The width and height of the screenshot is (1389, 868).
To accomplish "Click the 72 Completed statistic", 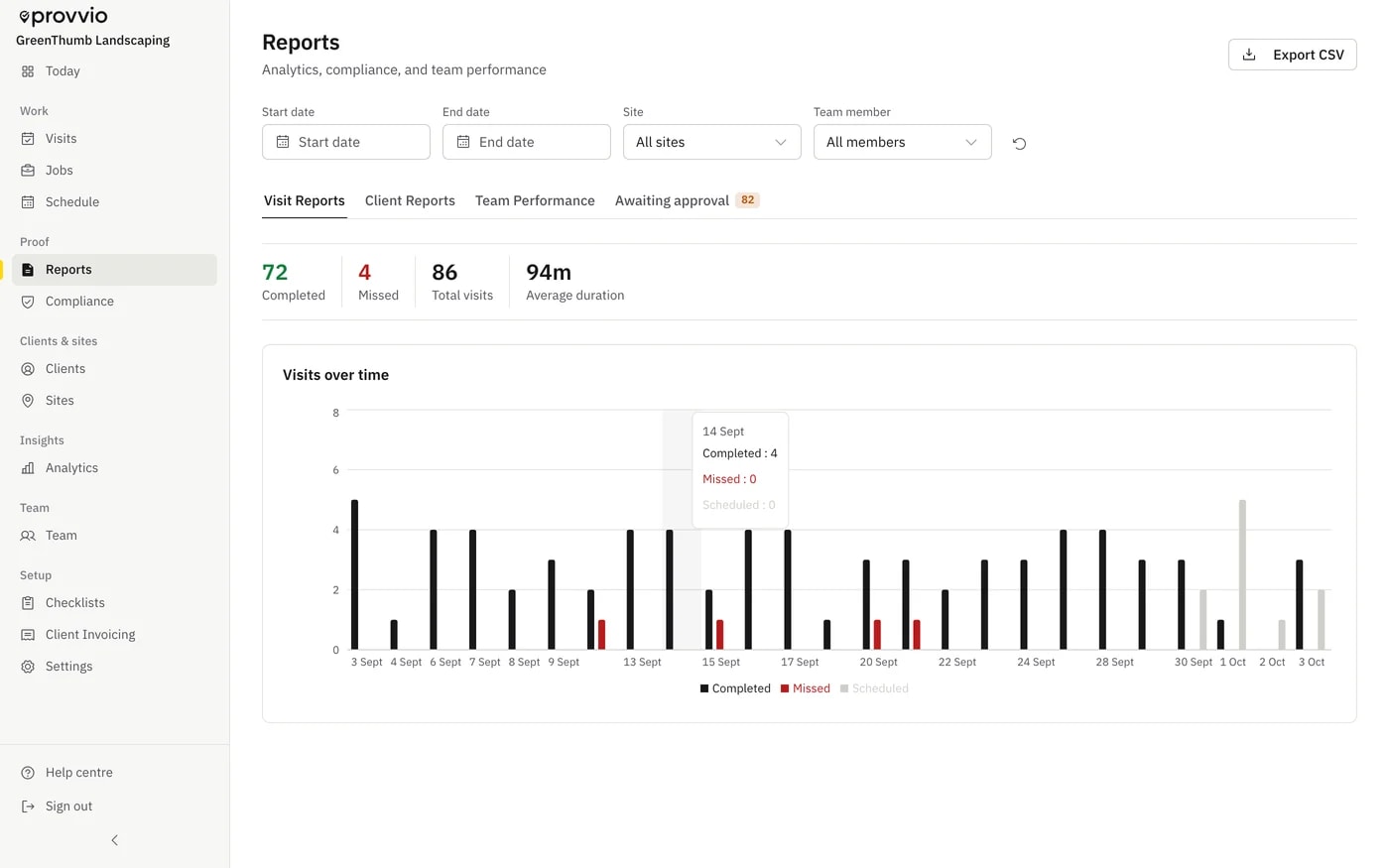I will tap(294, 282).
